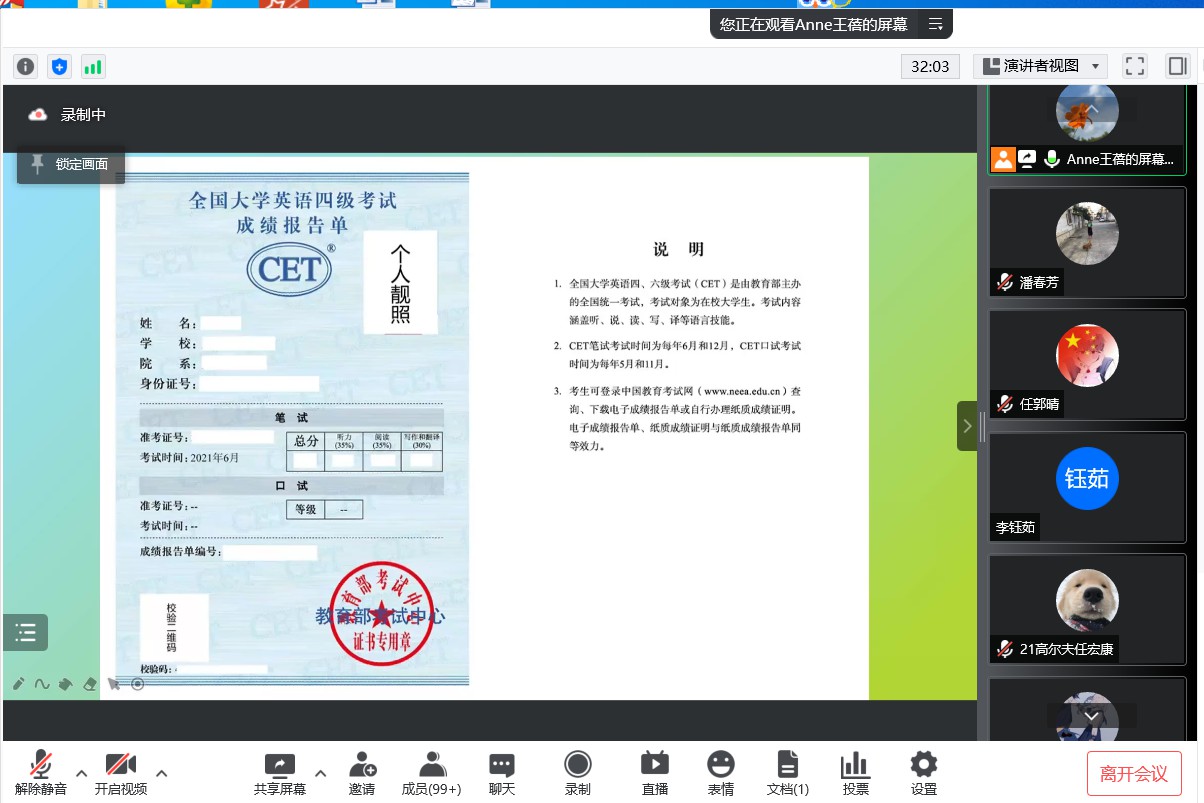Expand video options arrow beside 开启视频
The width and height of the screenshot is (1204, 803).
(x=161, y=772)
